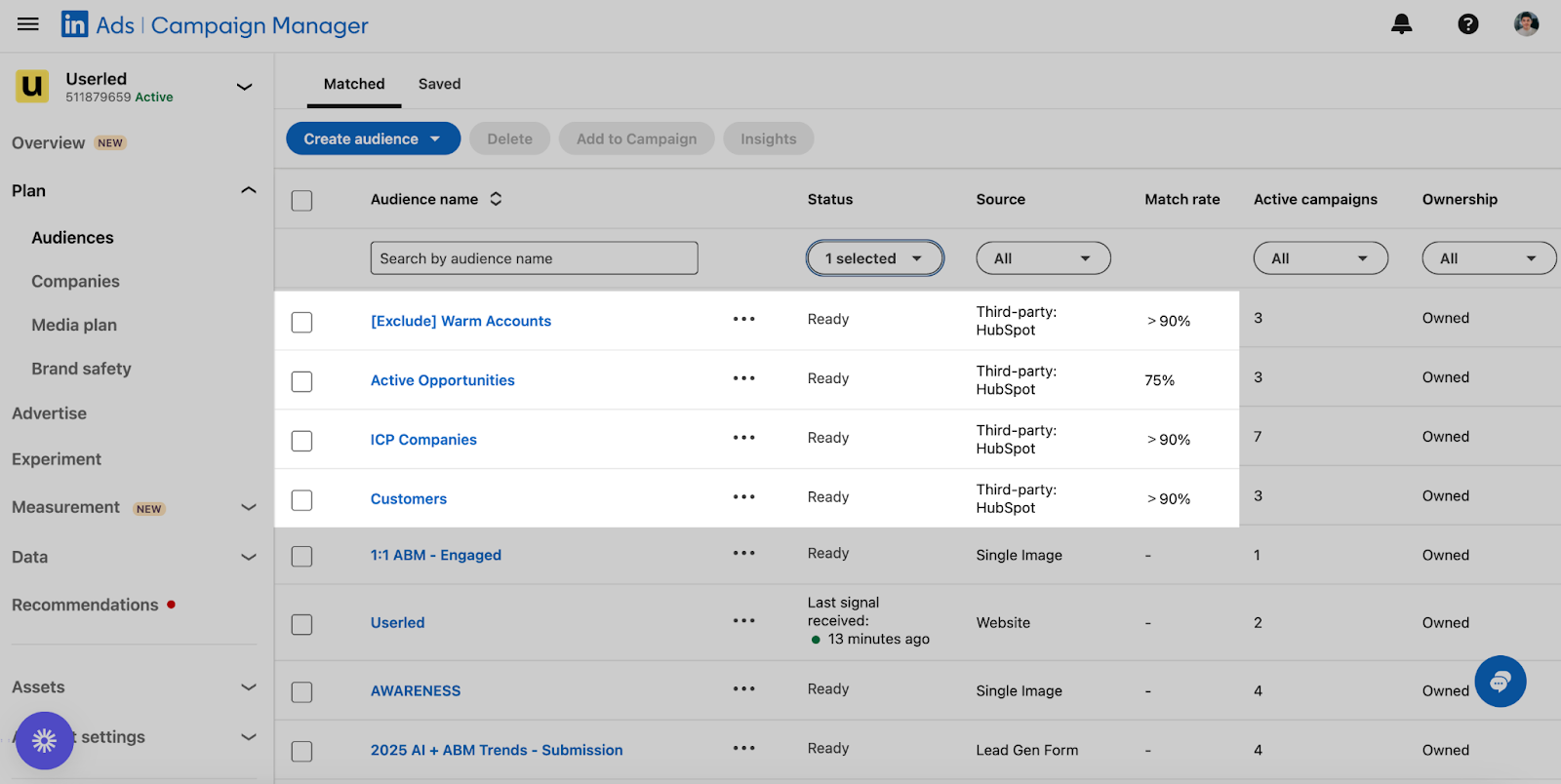The width and height of the screenshot is (1561, 784).
Task: Open the Source filter dropdown
Action: coord(1043,258)
